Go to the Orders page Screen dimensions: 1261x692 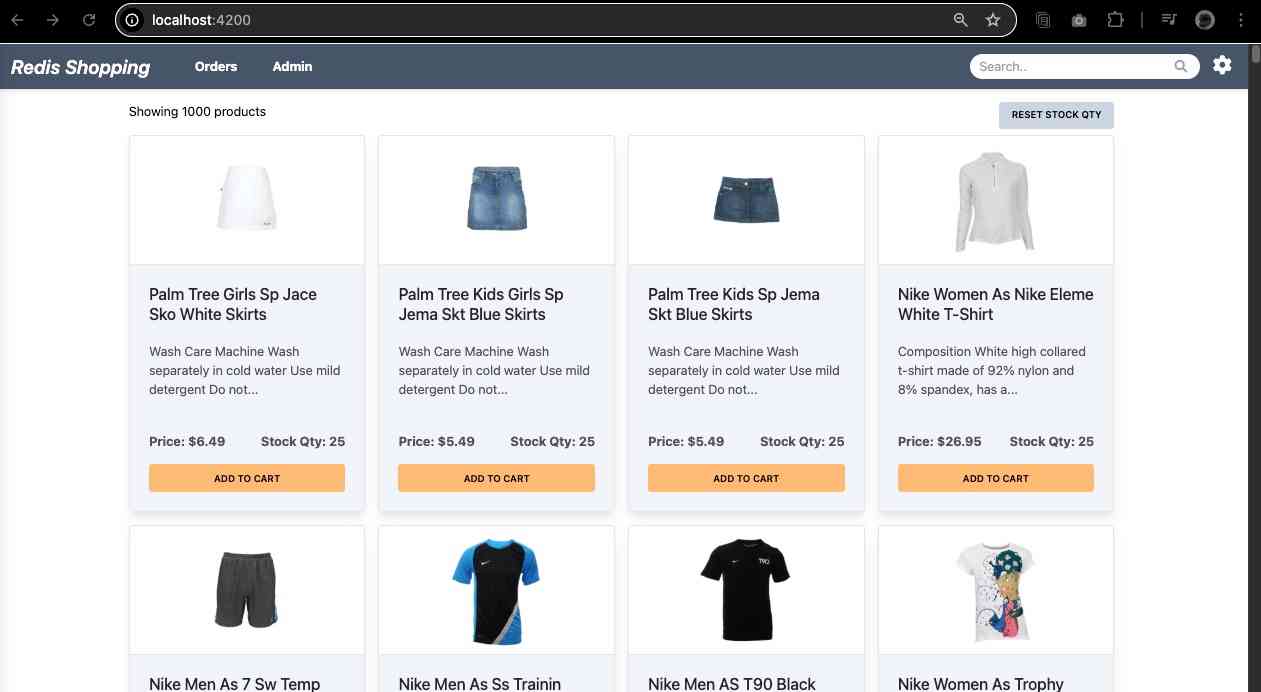[216, 67]
